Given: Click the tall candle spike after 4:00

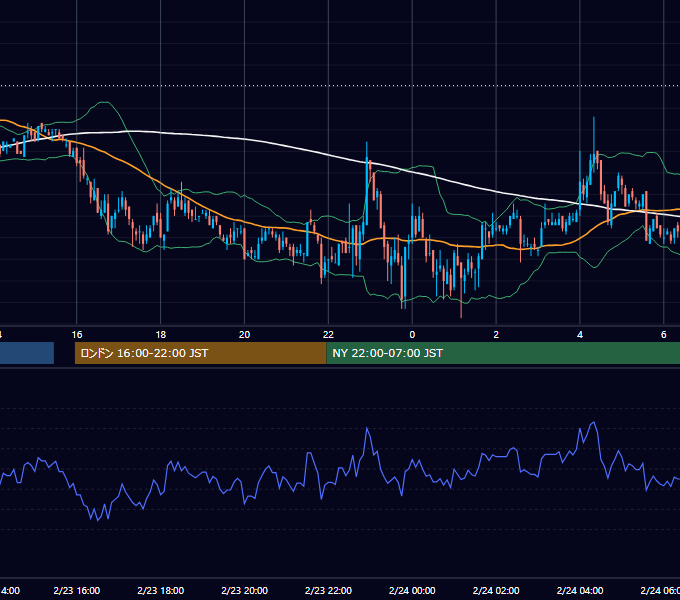Looking at the screenshot, I should pyautogui.click(x=594, y=145).
